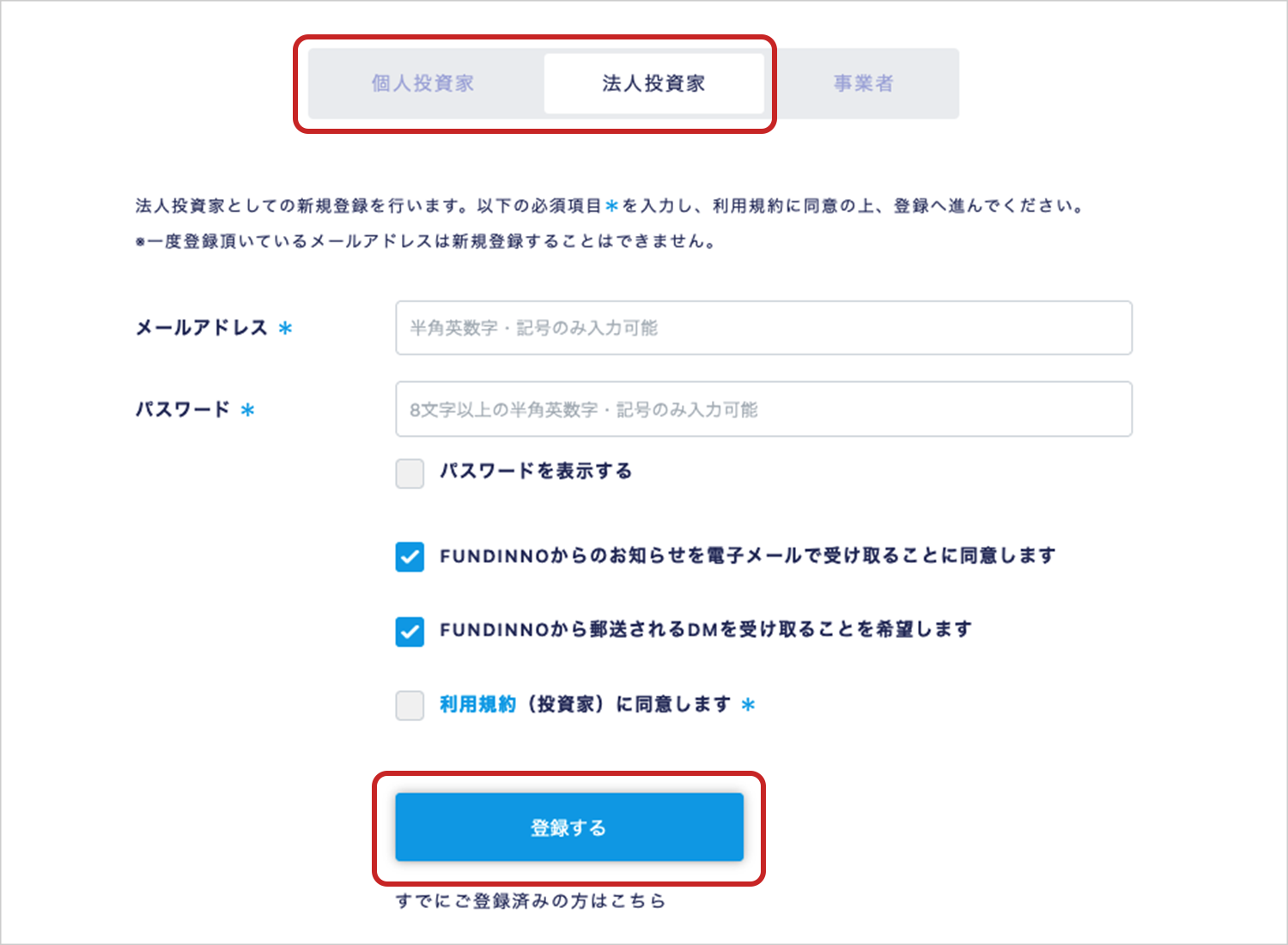
Task: Click the メールアドレス field label
Action: pyautogui.click(x=202, y=328)
